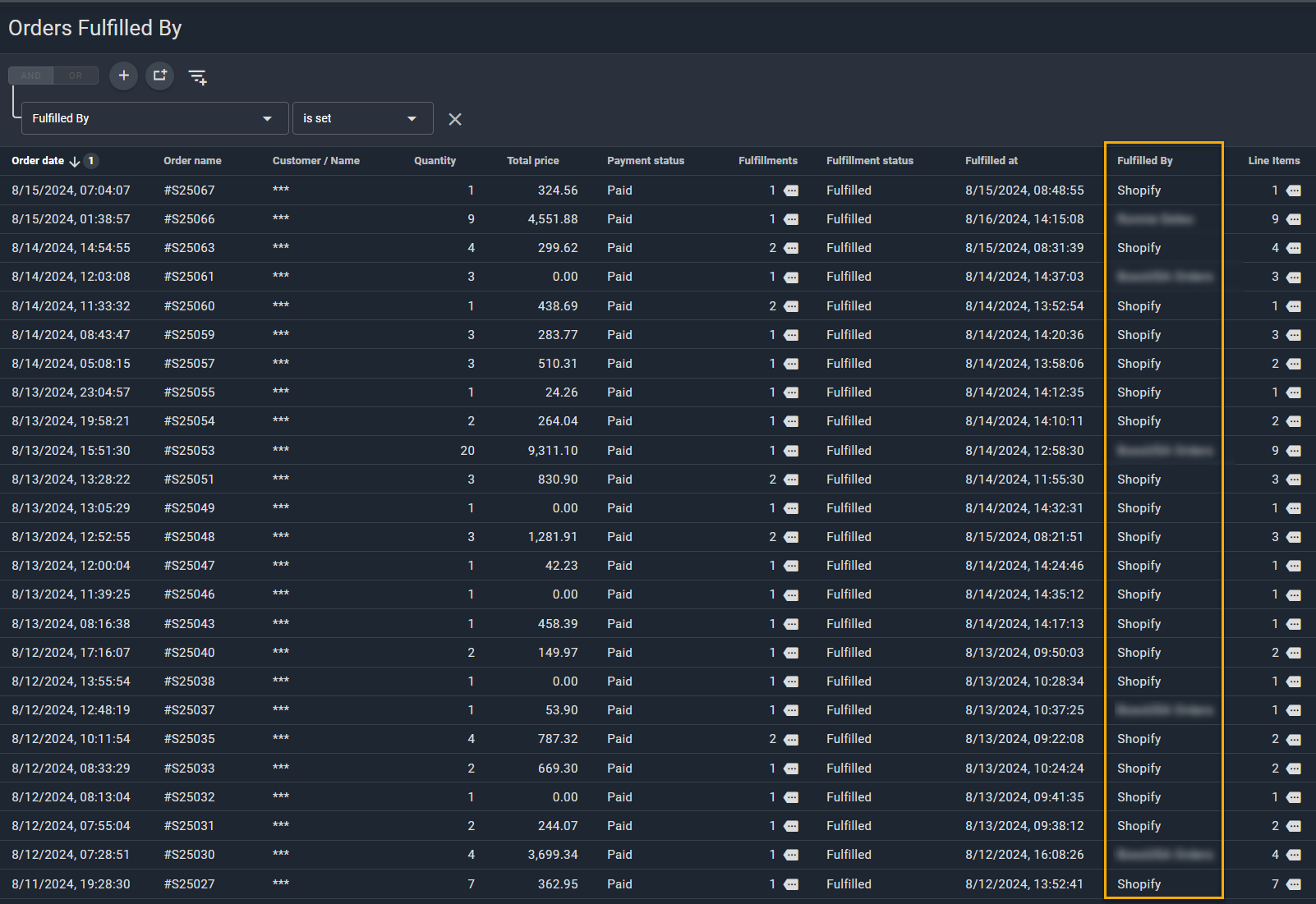Open the 'is set' operator dropdown
Screen dimensions: 1316x904
point(362,118)
